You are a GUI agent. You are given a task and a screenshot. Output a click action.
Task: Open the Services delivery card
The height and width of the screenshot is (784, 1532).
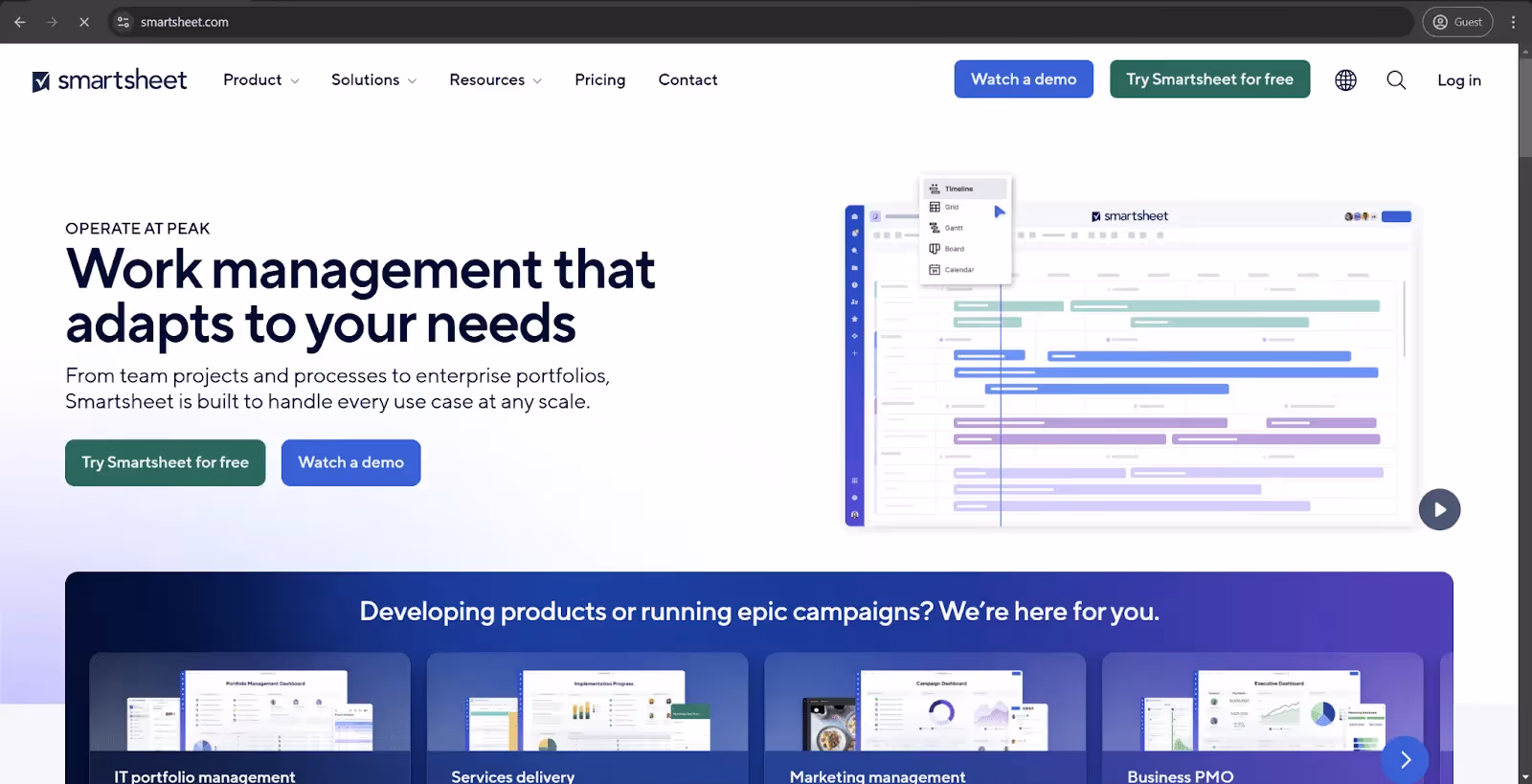tap(587, 718)
